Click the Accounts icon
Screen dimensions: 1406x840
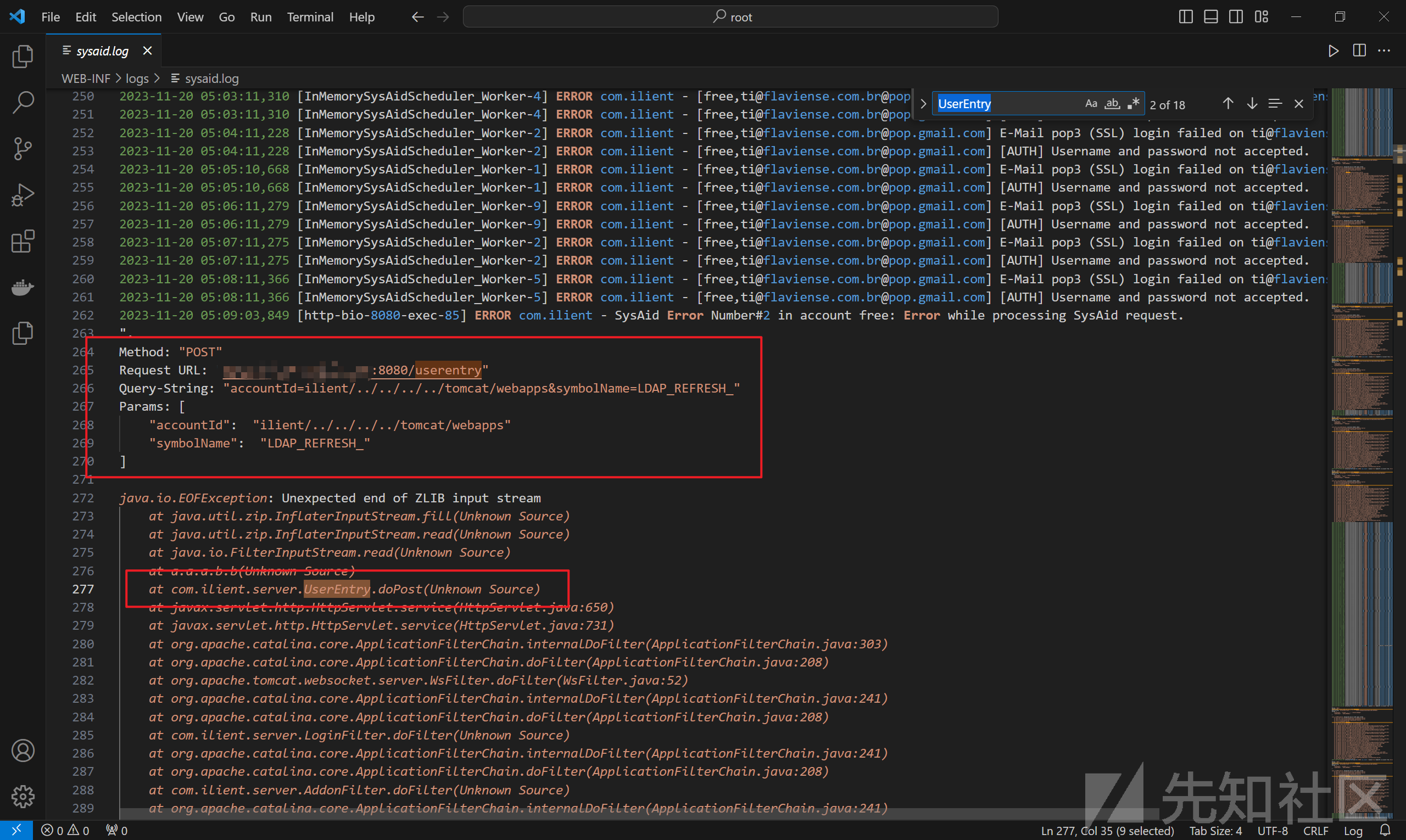23,751
